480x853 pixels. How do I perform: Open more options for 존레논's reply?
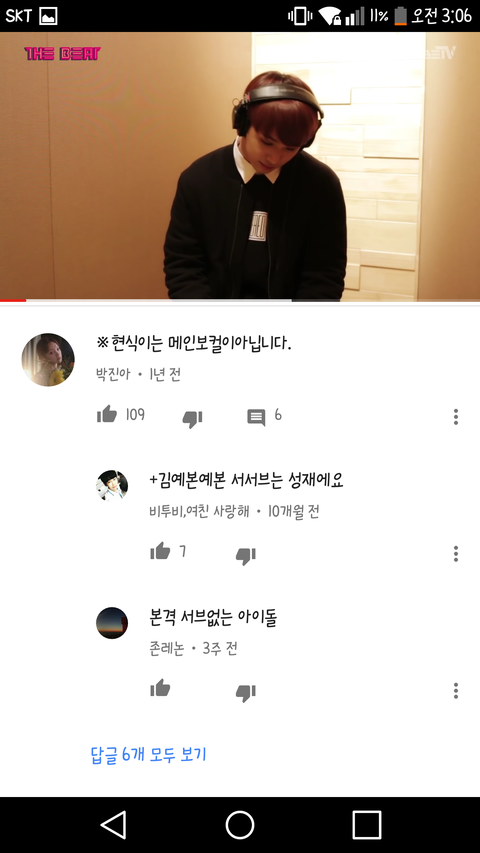pos(456,691)
